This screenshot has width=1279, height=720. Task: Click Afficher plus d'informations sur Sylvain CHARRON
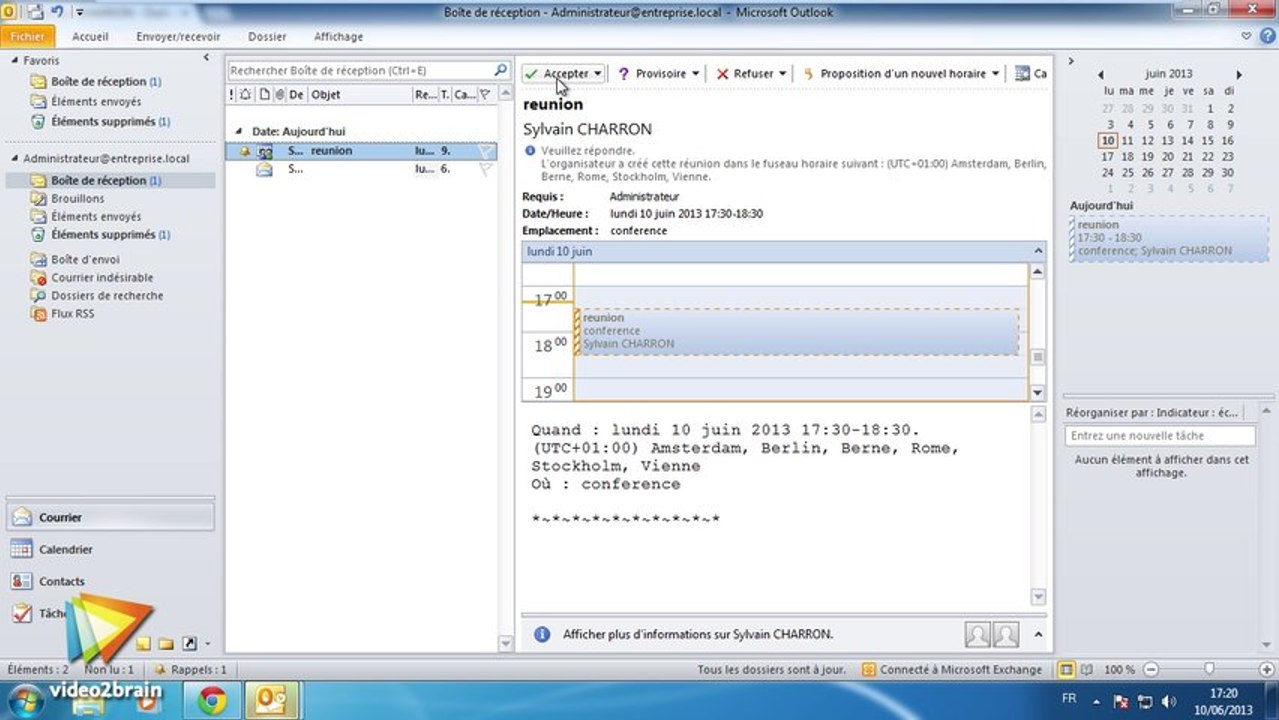[x=698, y=635]
